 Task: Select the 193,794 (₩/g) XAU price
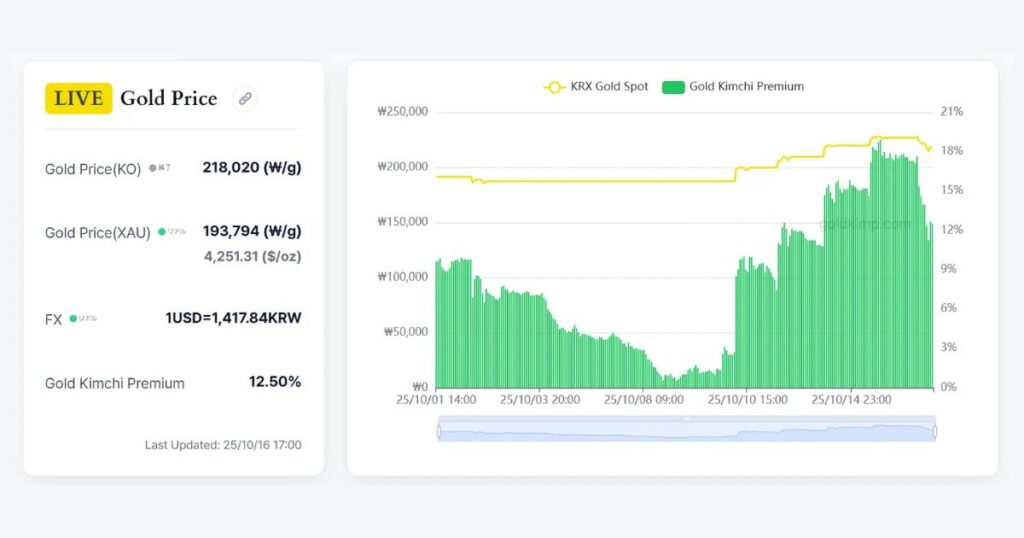[251, 231]
